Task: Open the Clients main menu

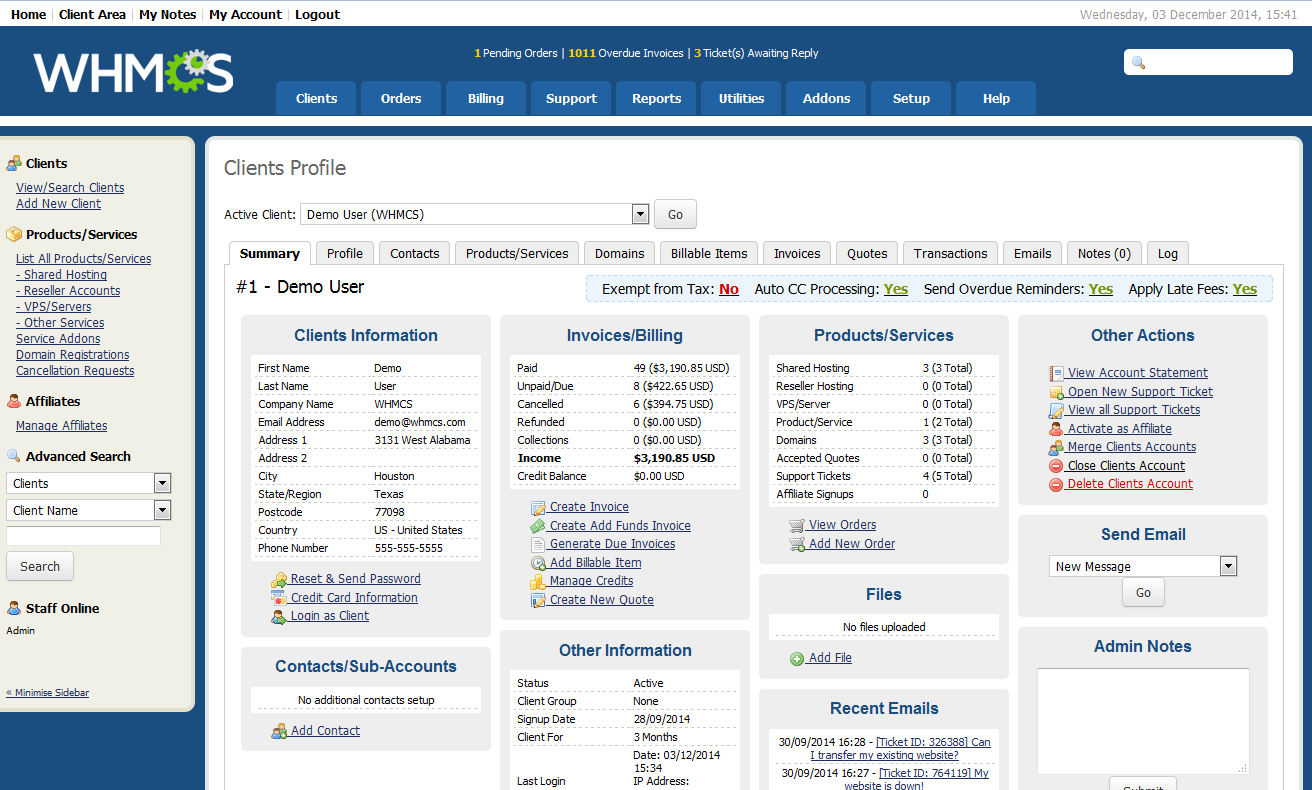Action: tap(316, 98)
